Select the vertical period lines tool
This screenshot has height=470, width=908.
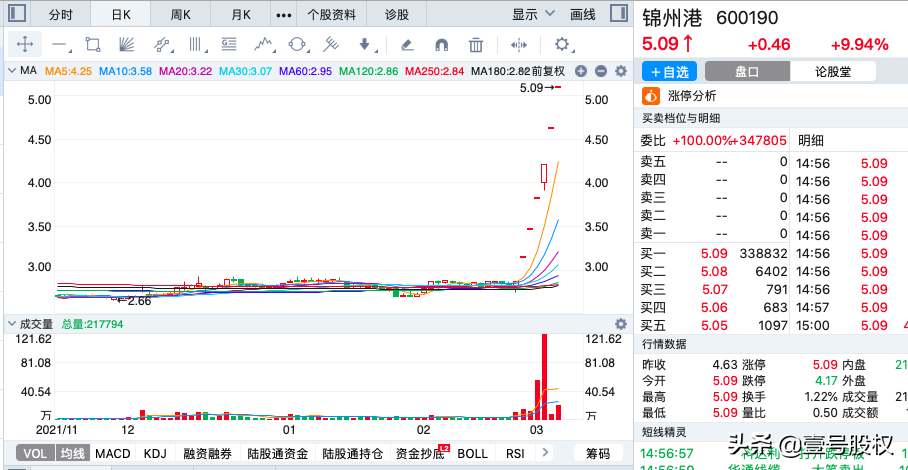[197, 45]
